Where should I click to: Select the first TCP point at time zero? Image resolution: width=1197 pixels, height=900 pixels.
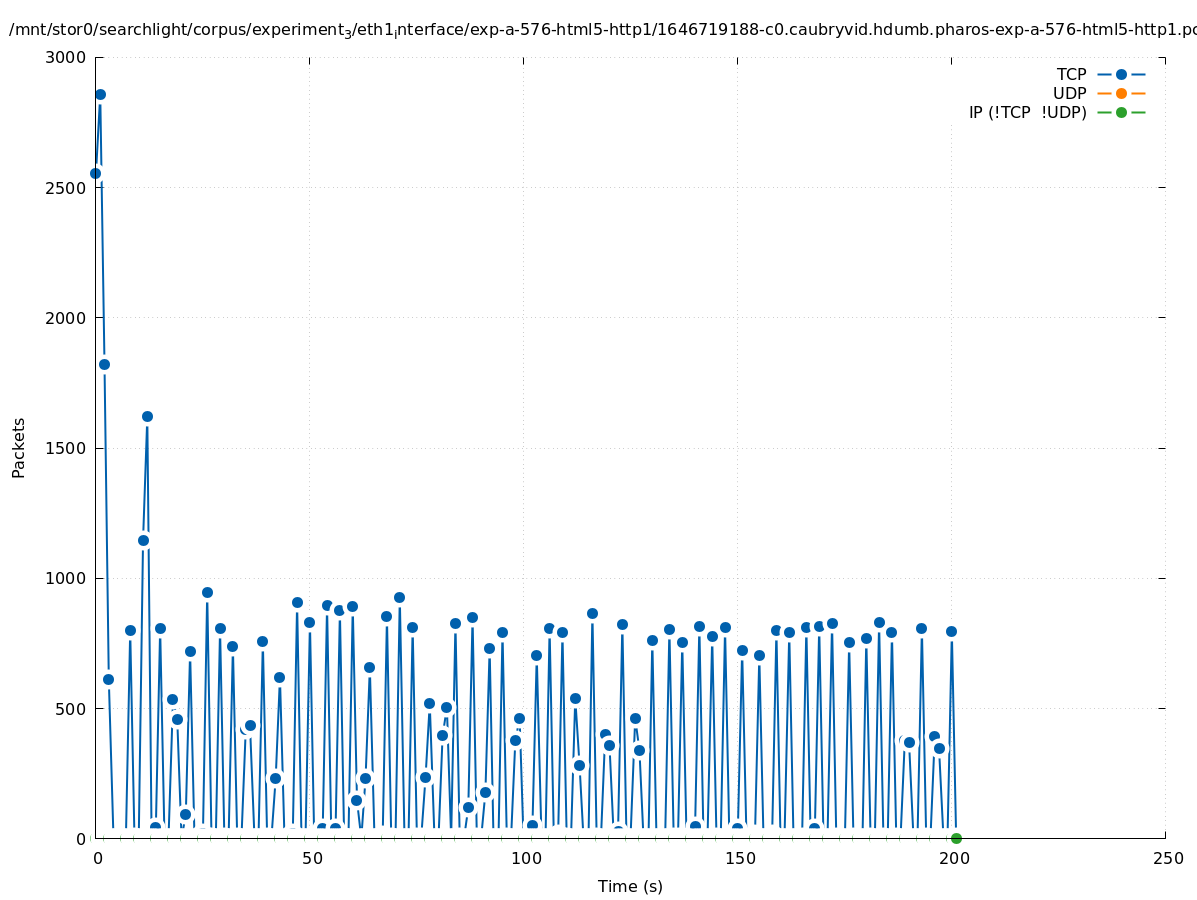click(x=95, y=173)
